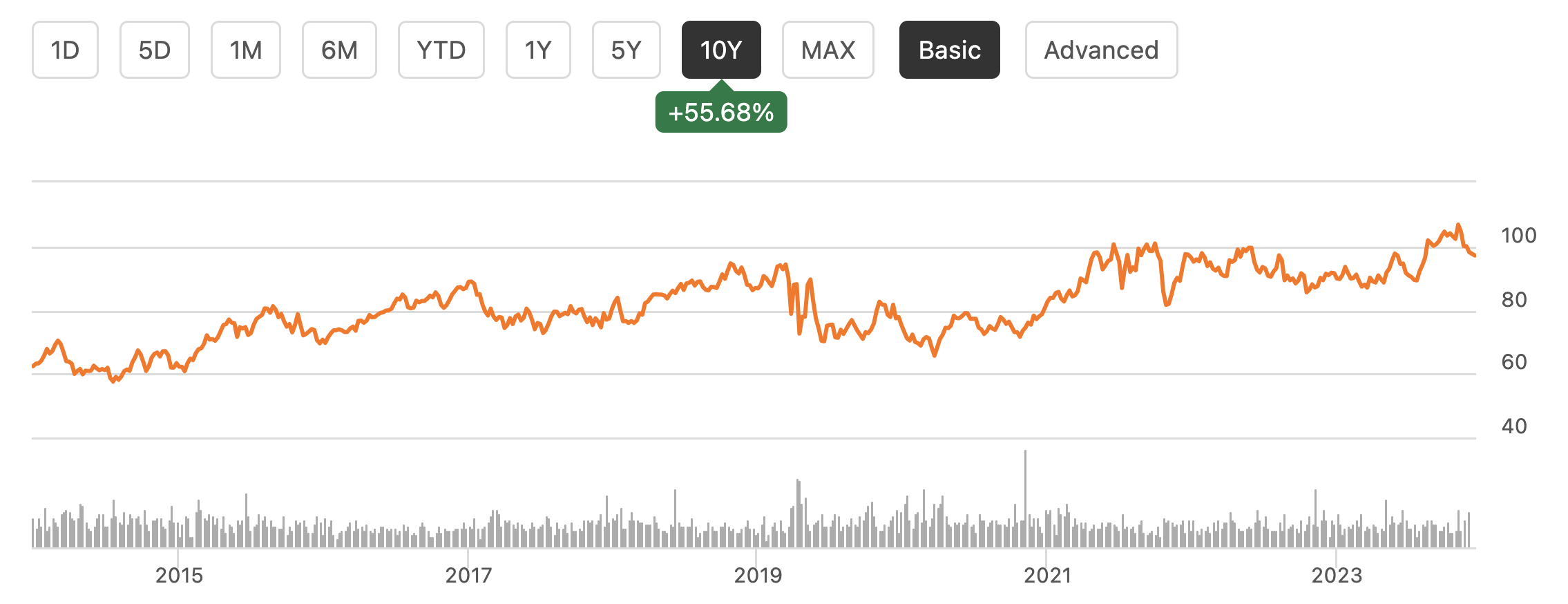Select the 1Y time range

click(x=538, y=49)
